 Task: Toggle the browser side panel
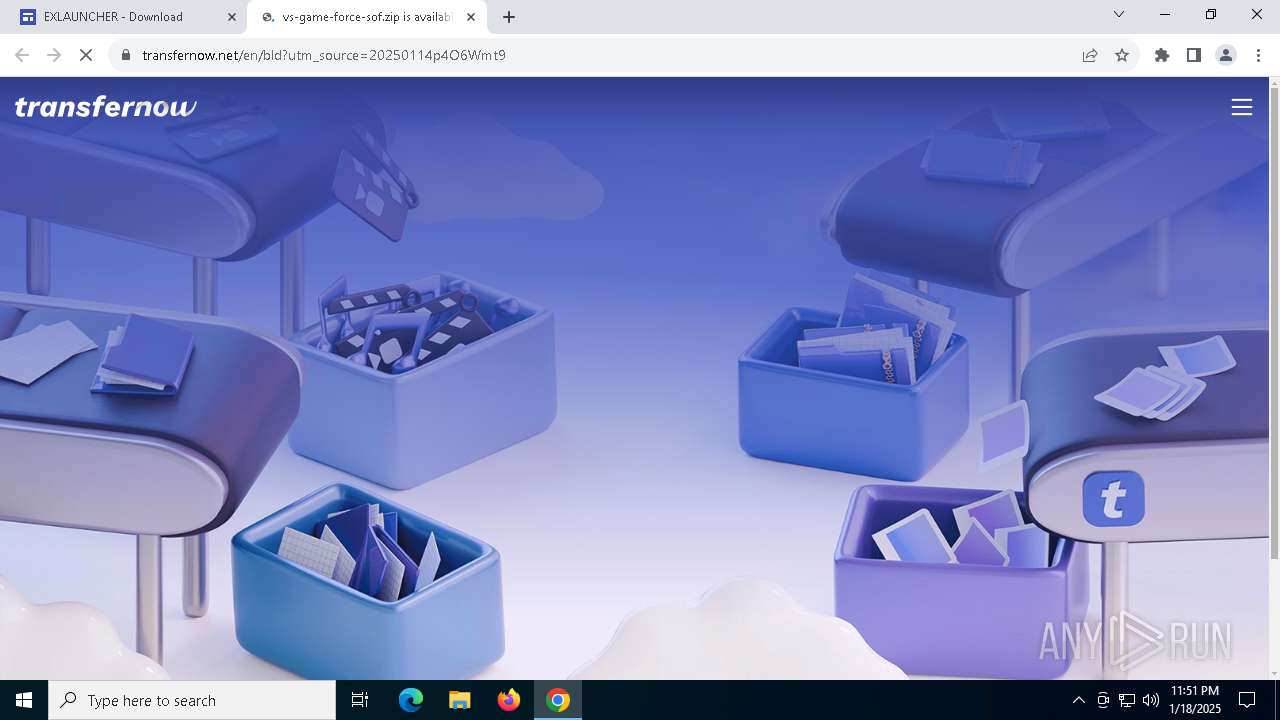tap(1194, 55)
